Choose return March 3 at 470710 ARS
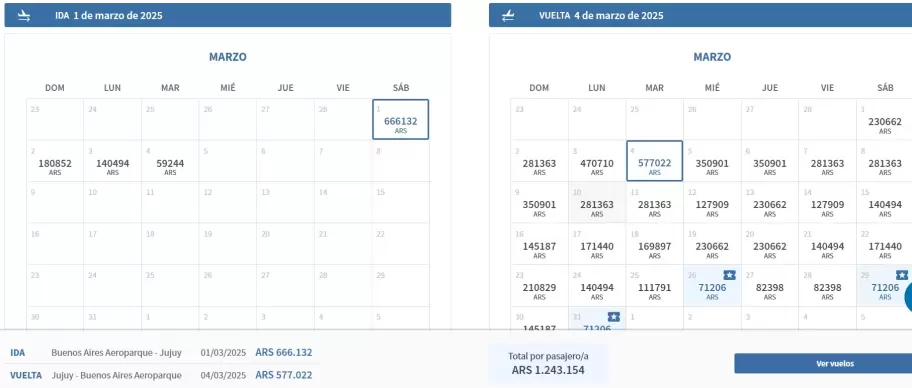Screen dimensions: 912x388 tap(597, 161)
